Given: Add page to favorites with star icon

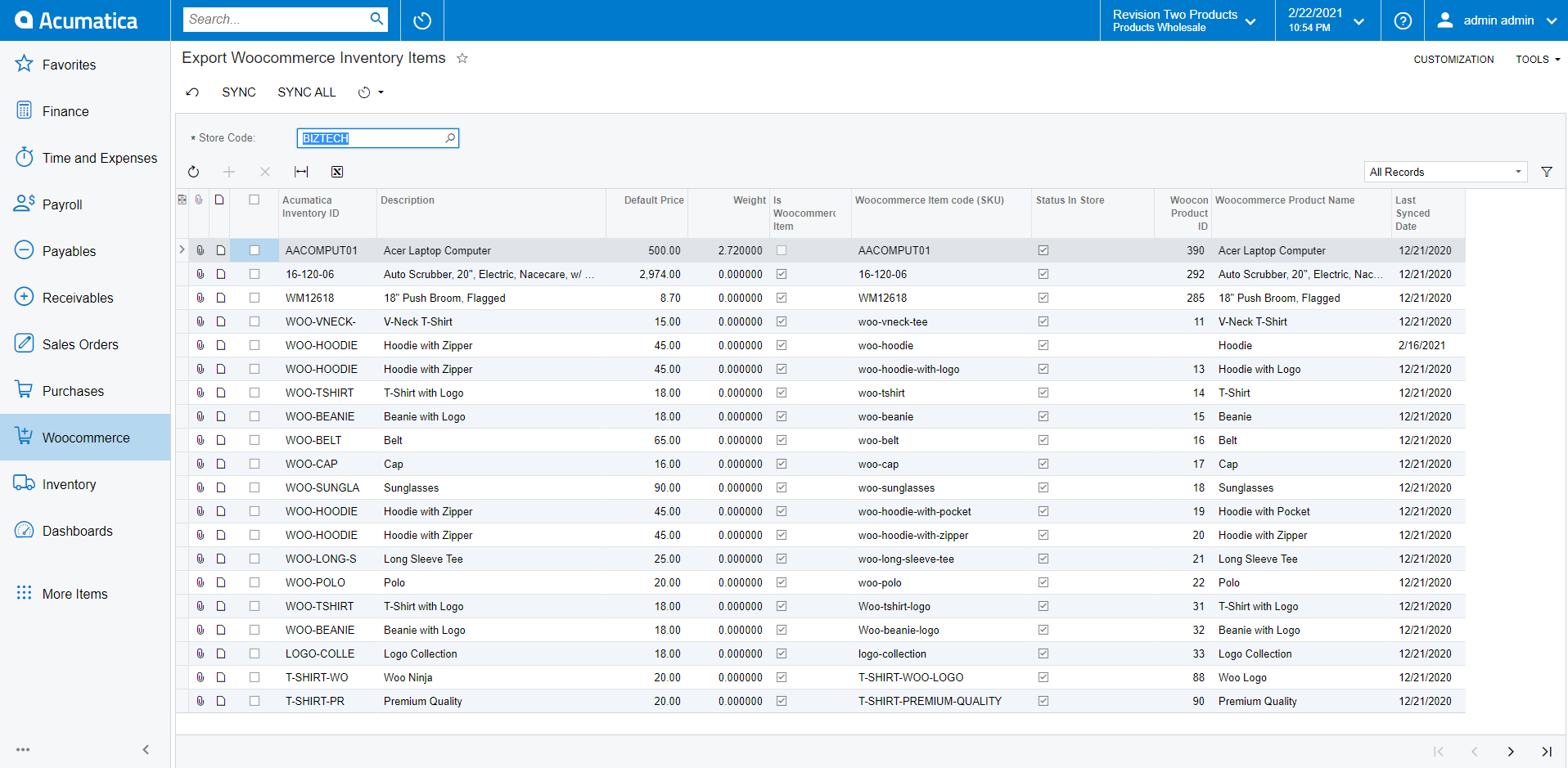Looking at the screenshot, I should click(x=462, y=58).
